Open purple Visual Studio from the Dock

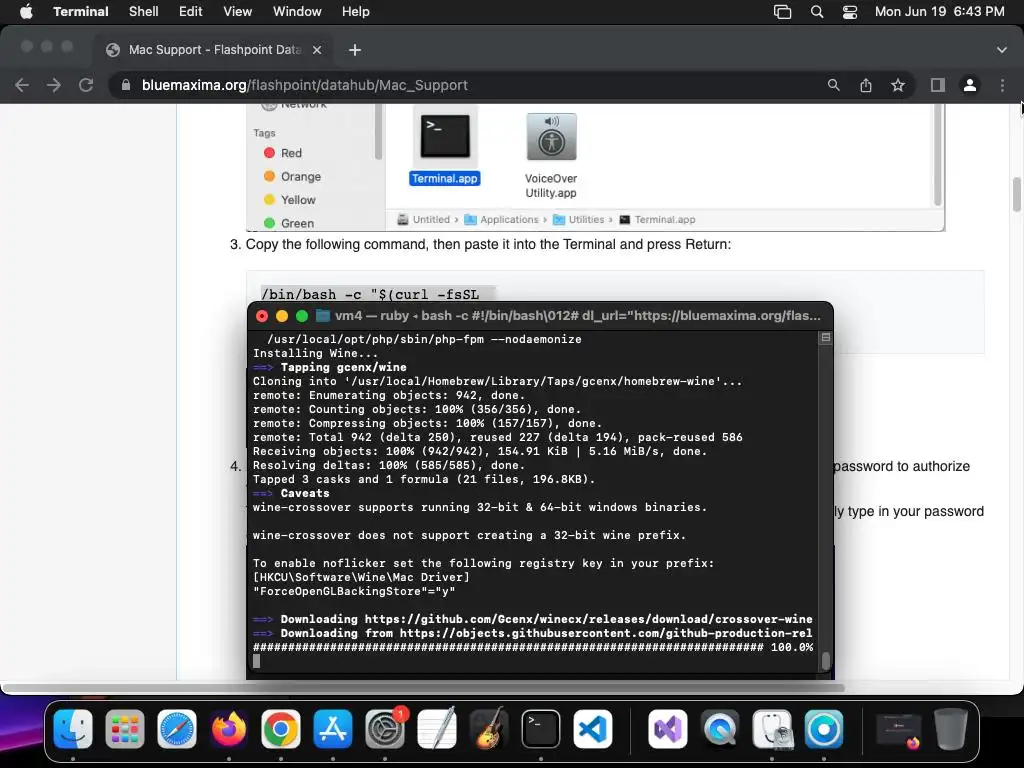667,729
